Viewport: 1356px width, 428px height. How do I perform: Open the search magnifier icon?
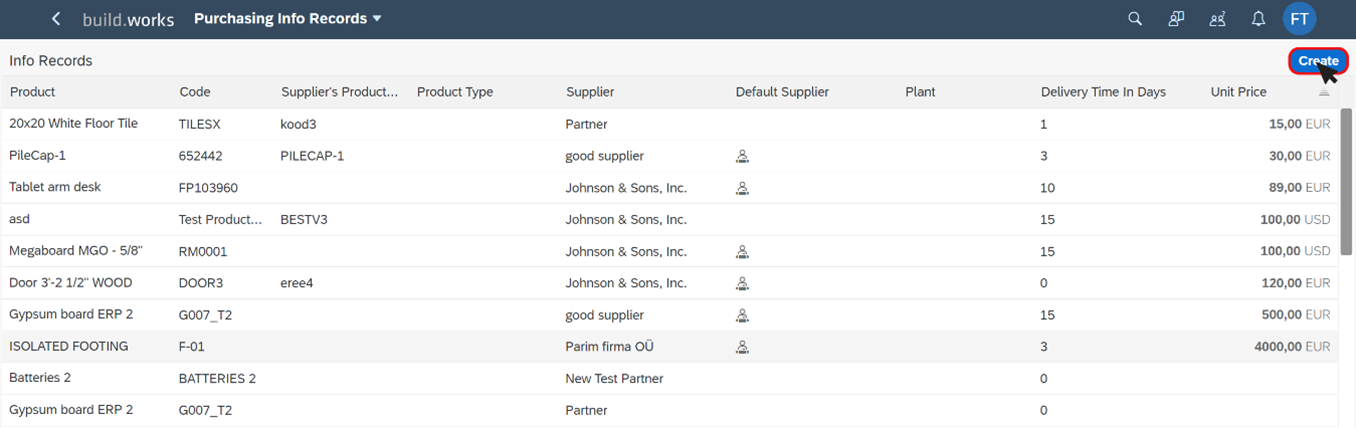click(1135, 19)
